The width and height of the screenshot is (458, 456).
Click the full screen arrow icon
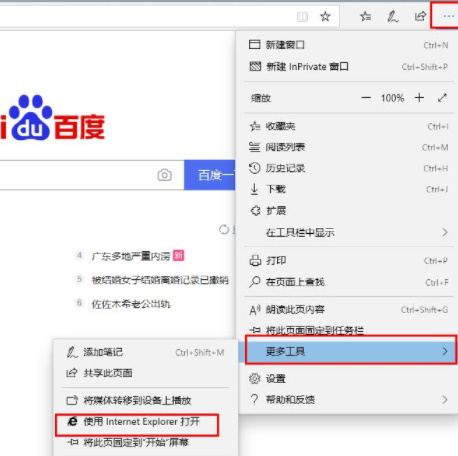coord(442,98)
